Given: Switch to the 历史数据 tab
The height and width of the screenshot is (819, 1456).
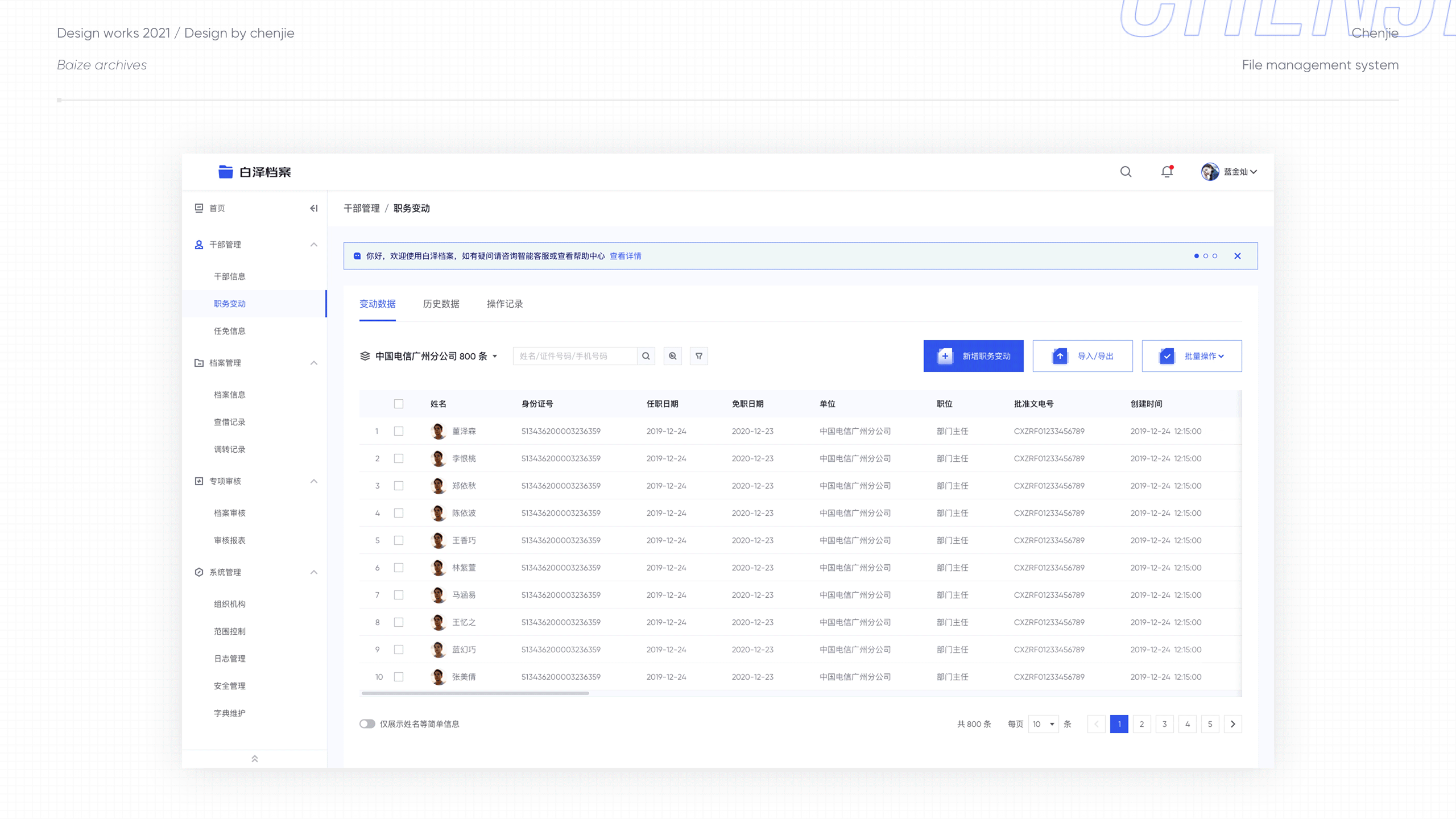Looking at the screenshot, I should [x=441, y=304].
